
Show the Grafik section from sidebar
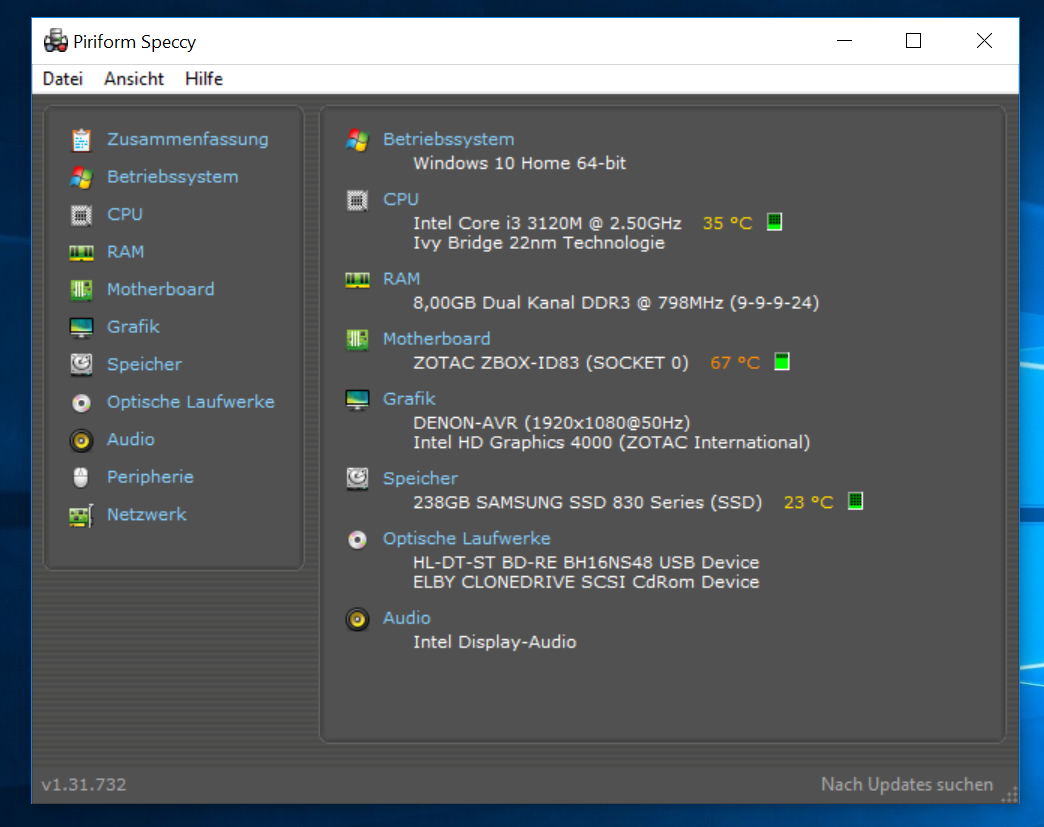coord(133,326)
